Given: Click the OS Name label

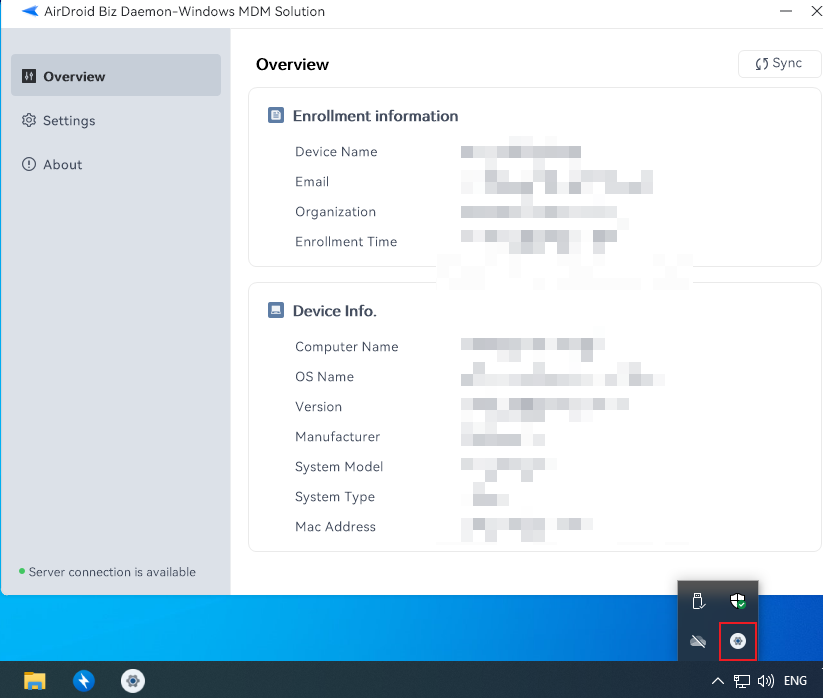Looking at the screenshot, I should click(324, 376).
